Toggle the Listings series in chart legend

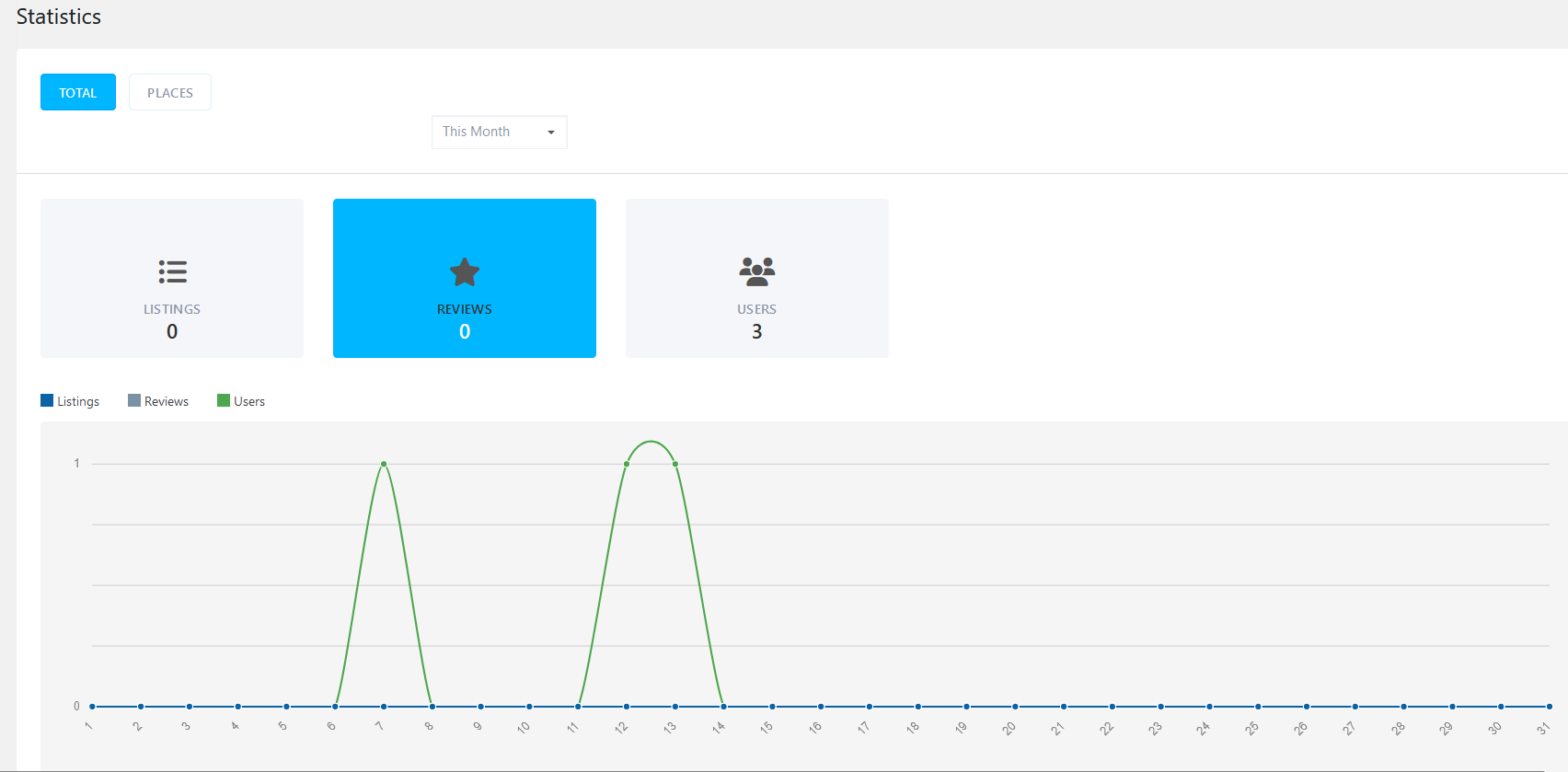click(x=78, y=401)
